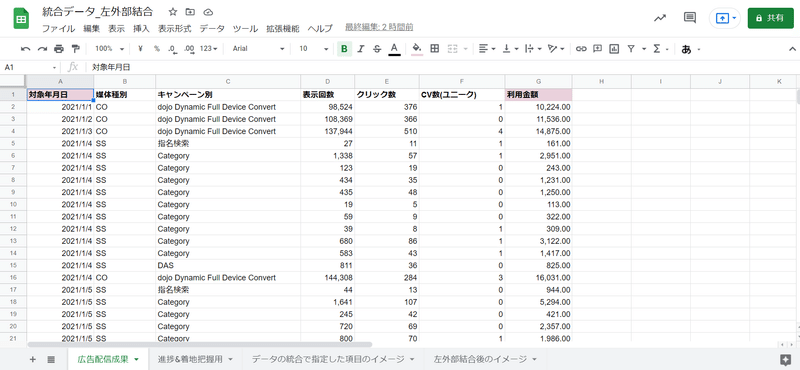Click the Undo icon in toolbar

point(26,49)
